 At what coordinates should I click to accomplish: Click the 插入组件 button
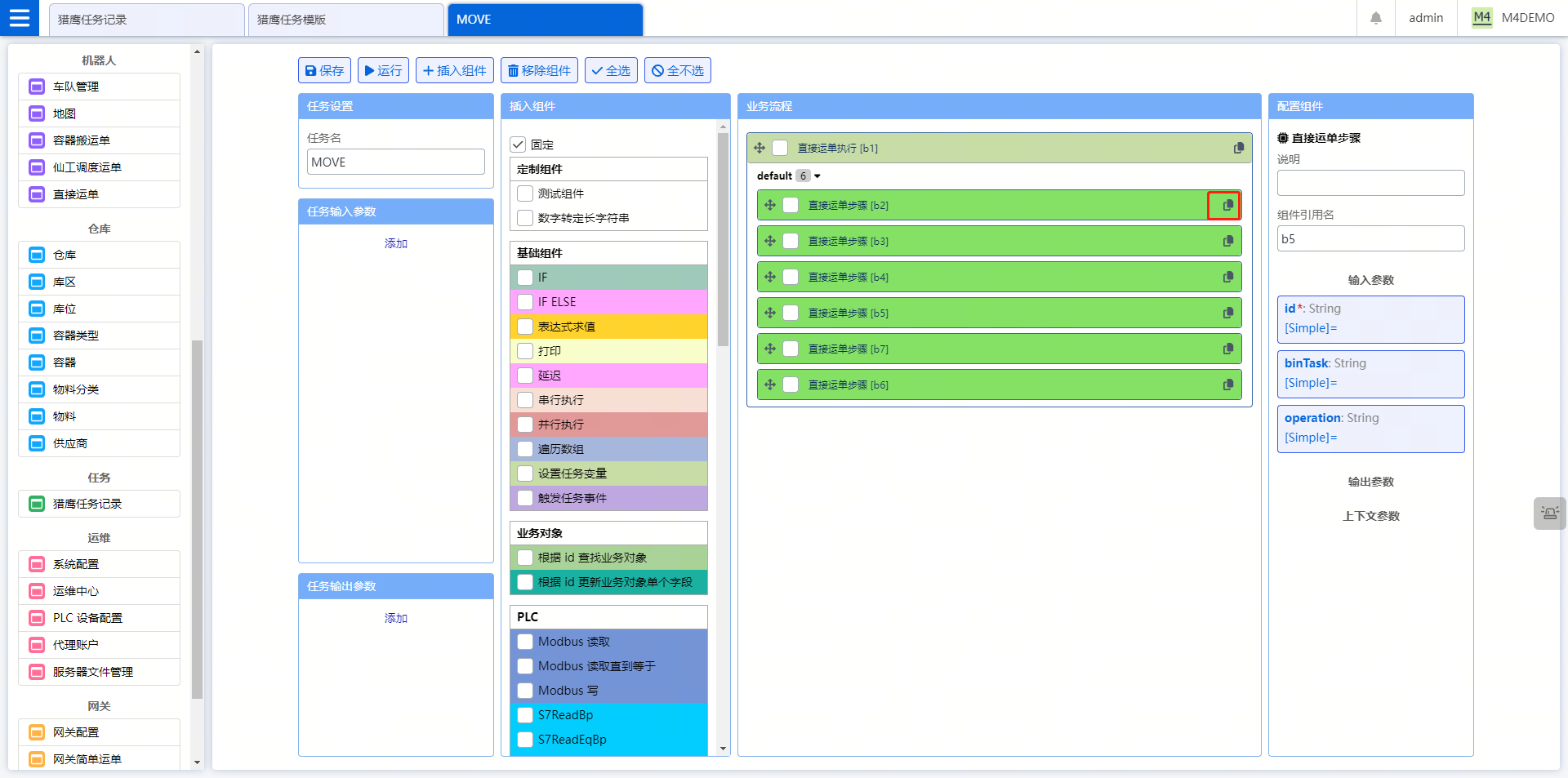pos(455,70)
